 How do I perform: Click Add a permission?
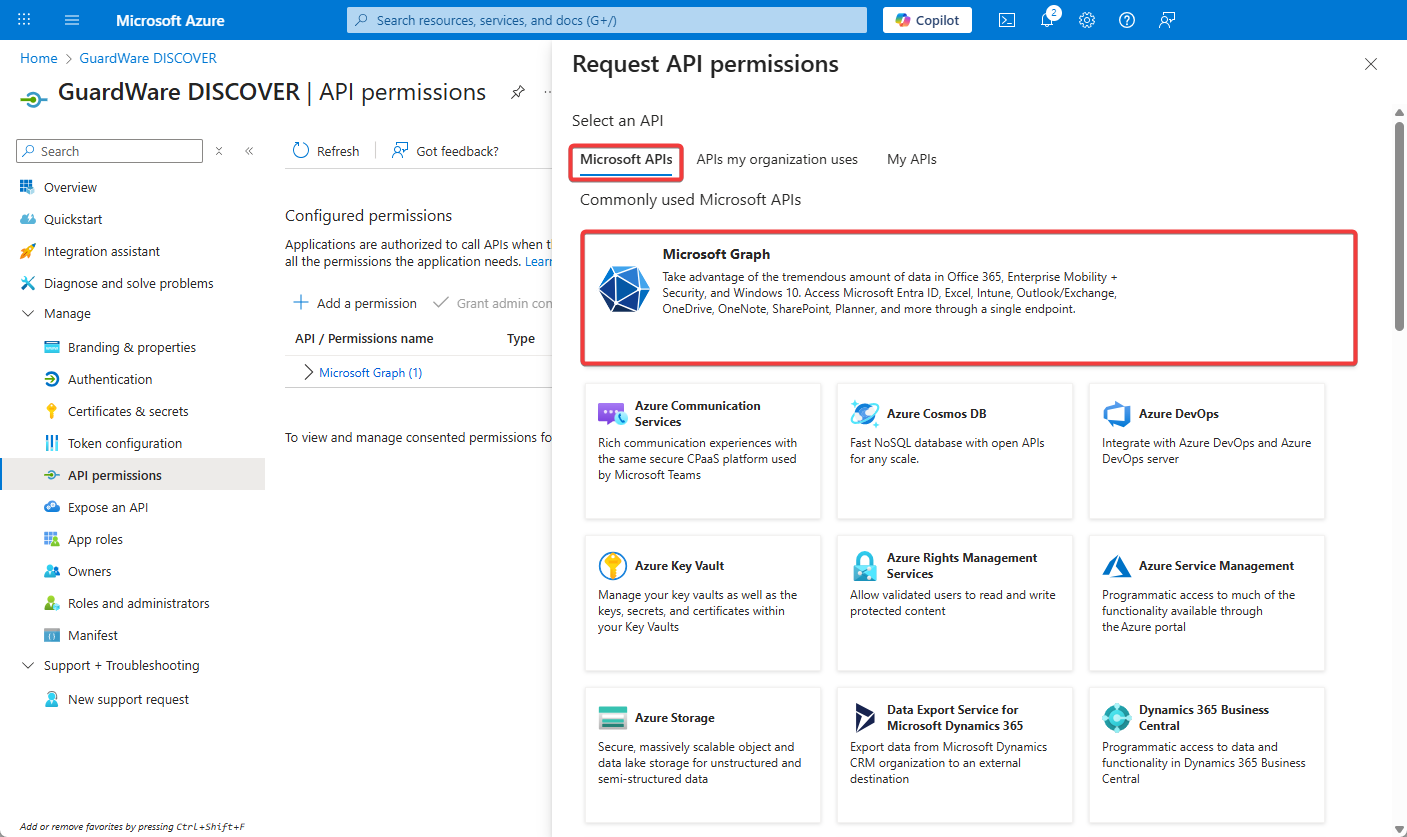pos(355,303)
